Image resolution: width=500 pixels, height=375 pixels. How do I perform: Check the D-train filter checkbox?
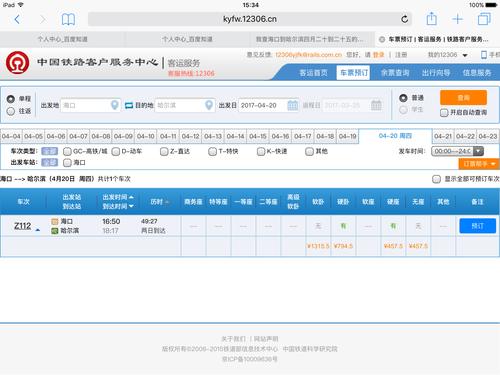[x=116, y=152]
